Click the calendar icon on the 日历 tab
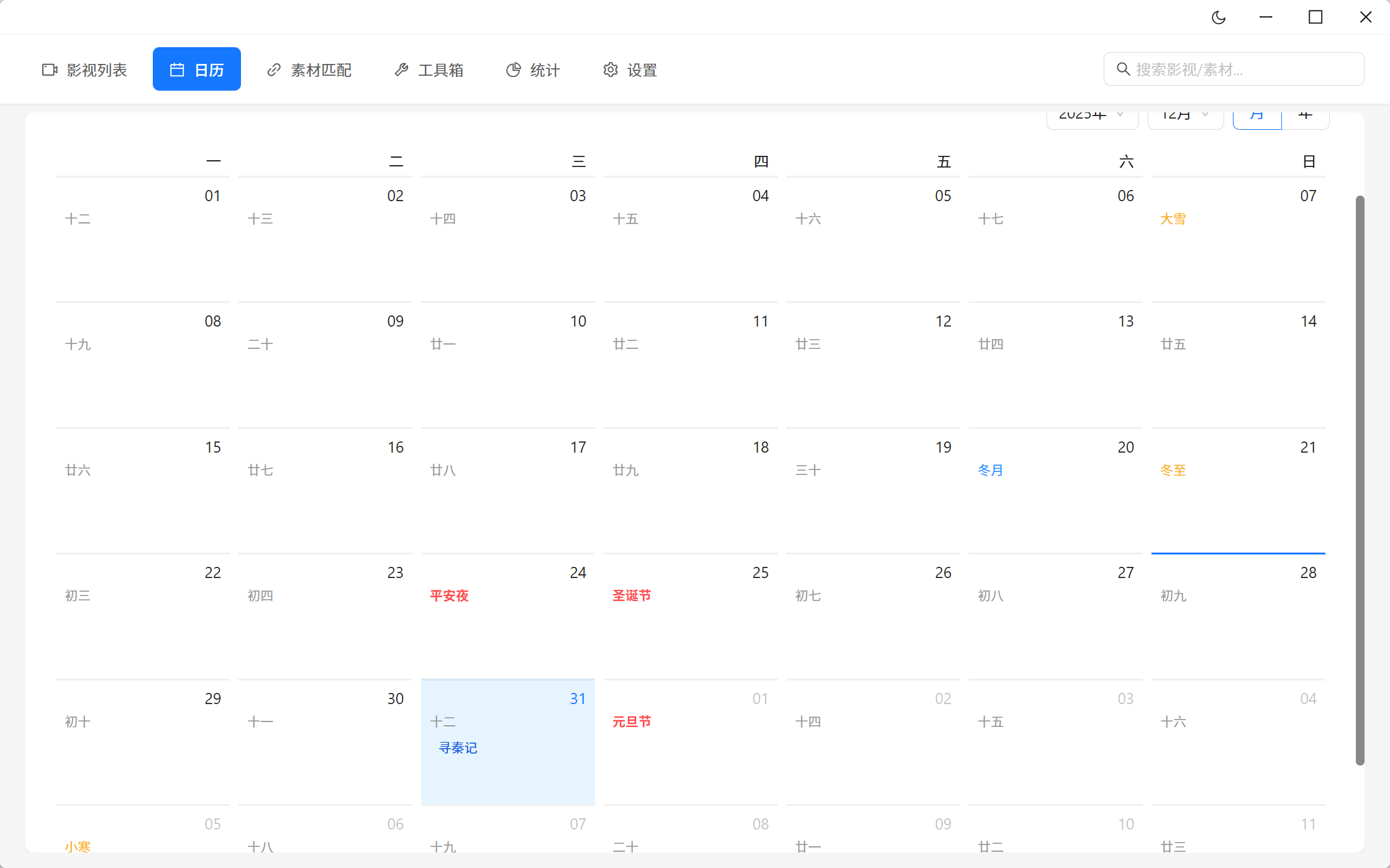1390x868 pixels. pyautogui.click(x=177, y=70)
